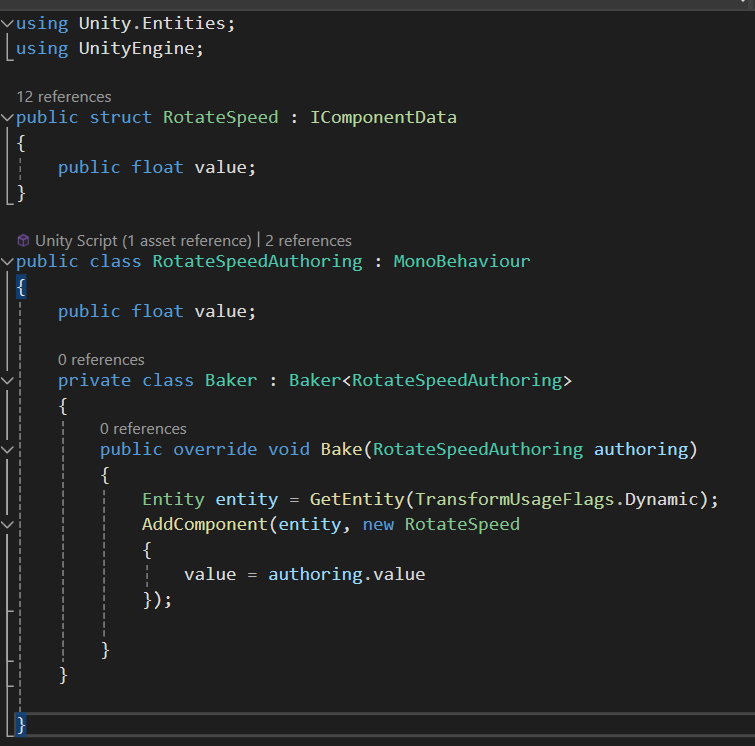Screen dimensions: 755x746
Task: Click 'RotateSpeed' in the struct declaration
Action: [221, 118]
